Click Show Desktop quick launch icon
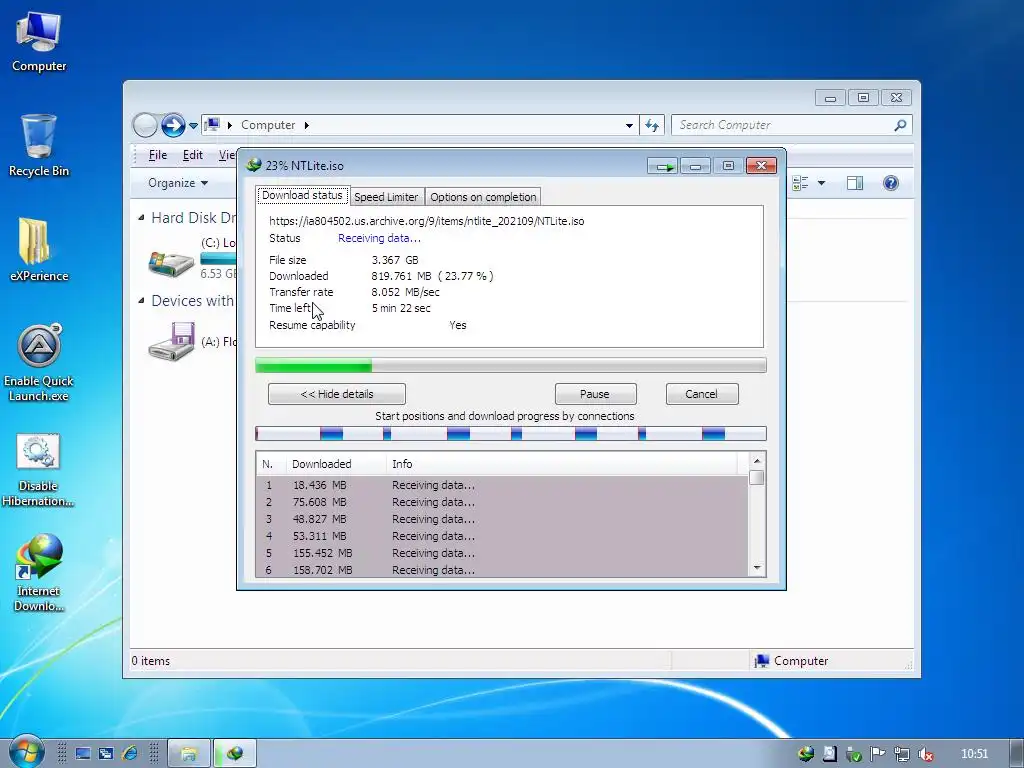Image resolution: width=1024 pixels, height=768 pixels. click(x=83, y=754)
